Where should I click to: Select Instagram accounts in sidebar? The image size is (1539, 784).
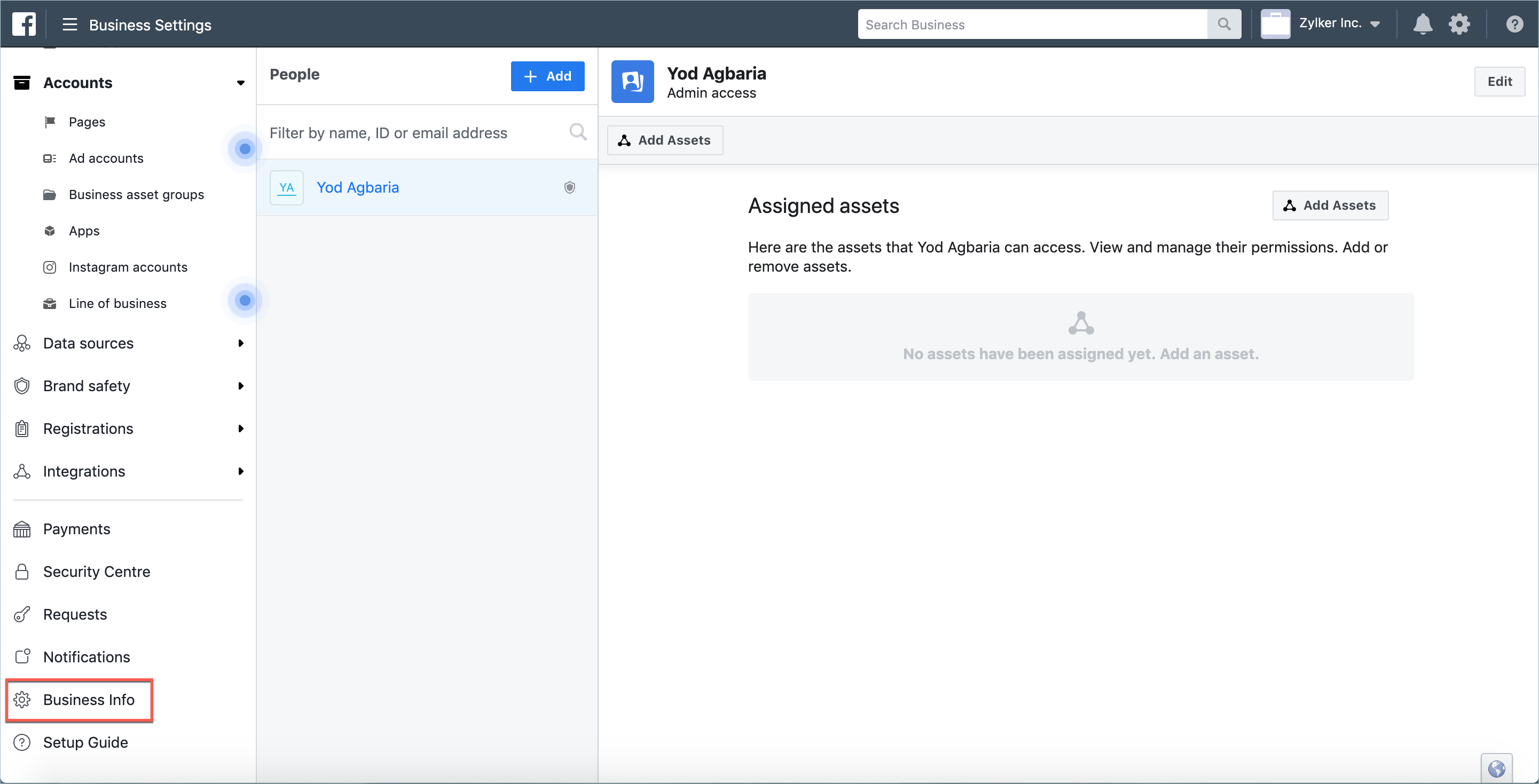(x=128, y=267)
